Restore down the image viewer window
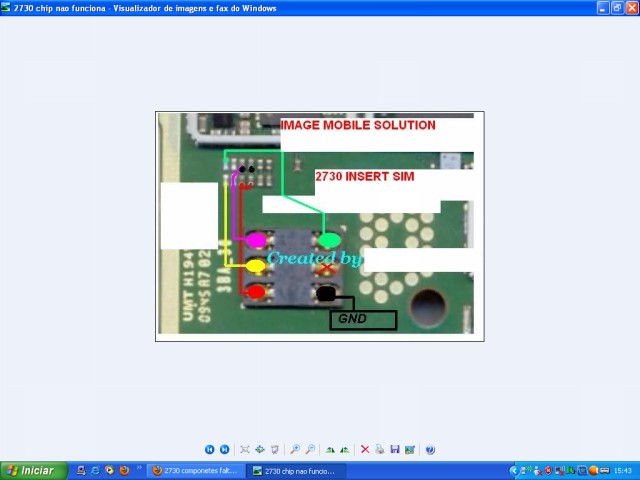The height and width of the screenshot is (480, 640). [x=617, y=8]
